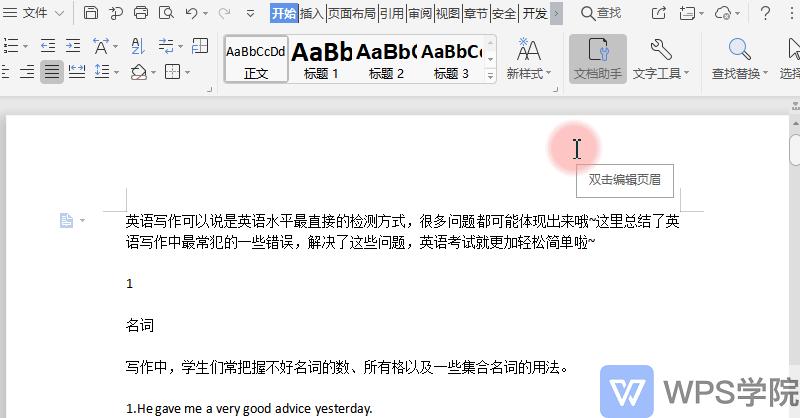Screen dimensions: 800x418
Task: Select the 章节 tab
Action: coord(476,13)
